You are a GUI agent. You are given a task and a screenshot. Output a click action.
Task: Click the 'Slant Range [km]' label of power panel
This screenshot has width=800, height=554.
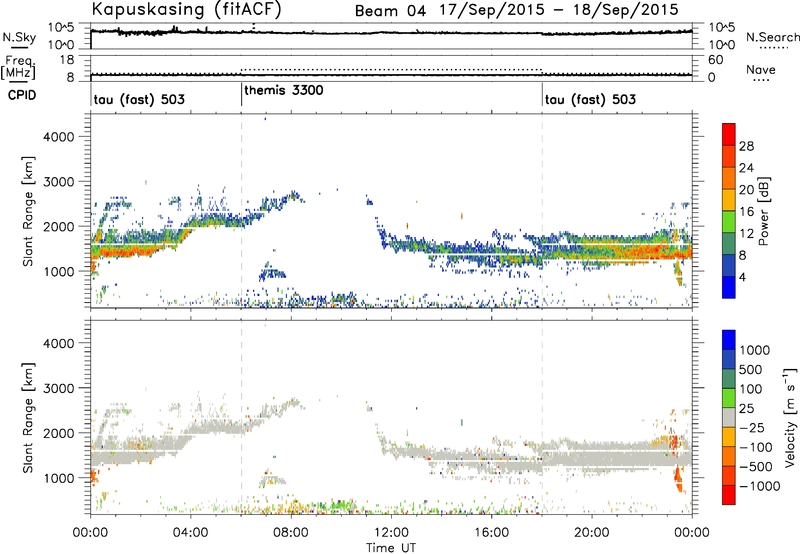click(x=28, y=211)
